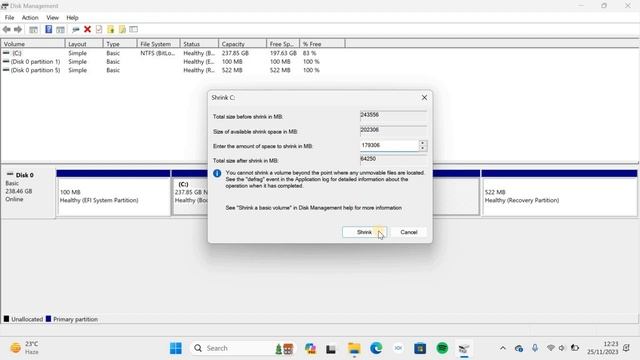Click the 237.85 GB capacity cell
The height and width of the screenshot is (360, 640).
[235, 53]
